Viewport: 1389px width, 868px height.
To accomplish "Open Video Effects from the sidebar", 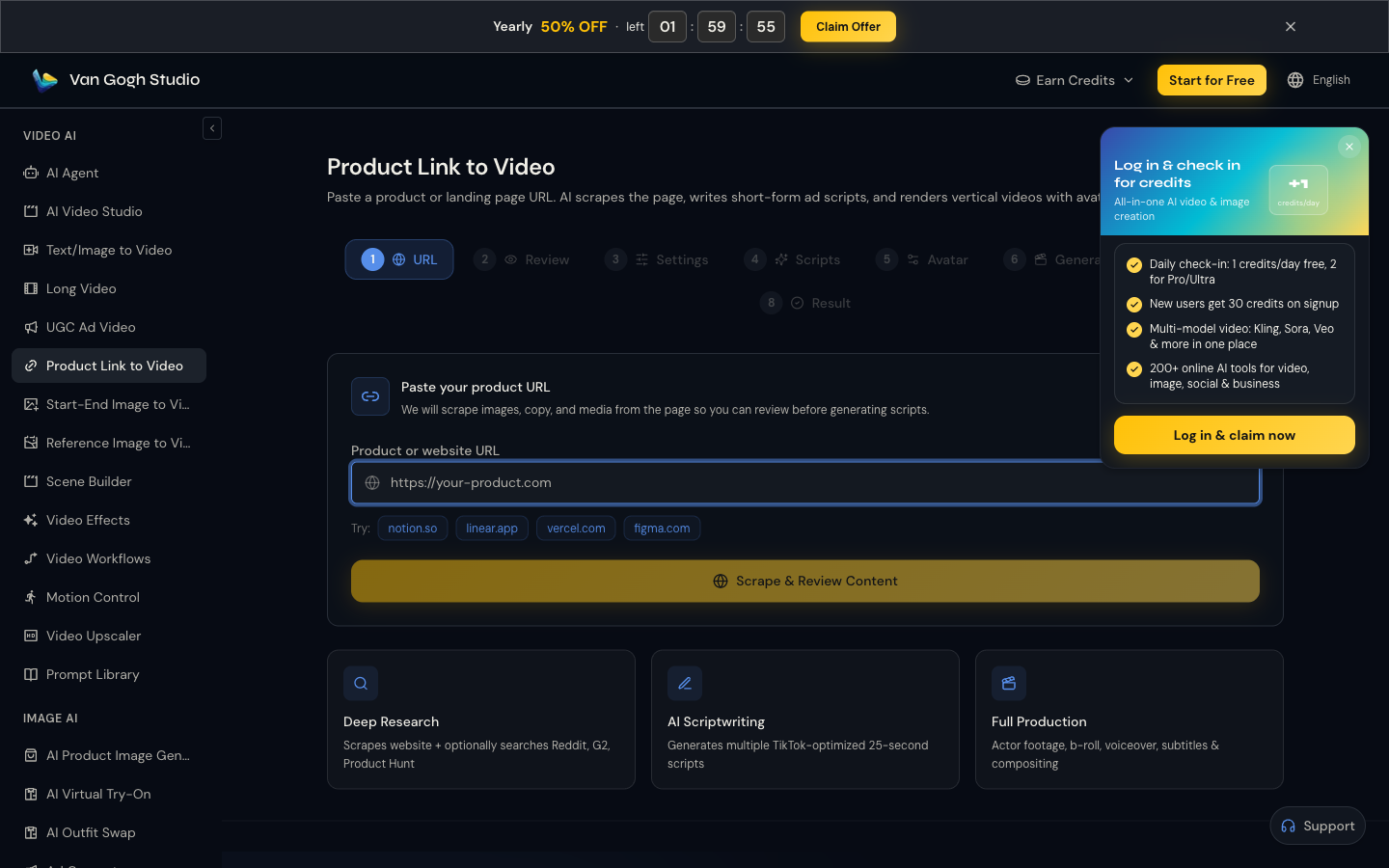I will [x=109, y=520].
